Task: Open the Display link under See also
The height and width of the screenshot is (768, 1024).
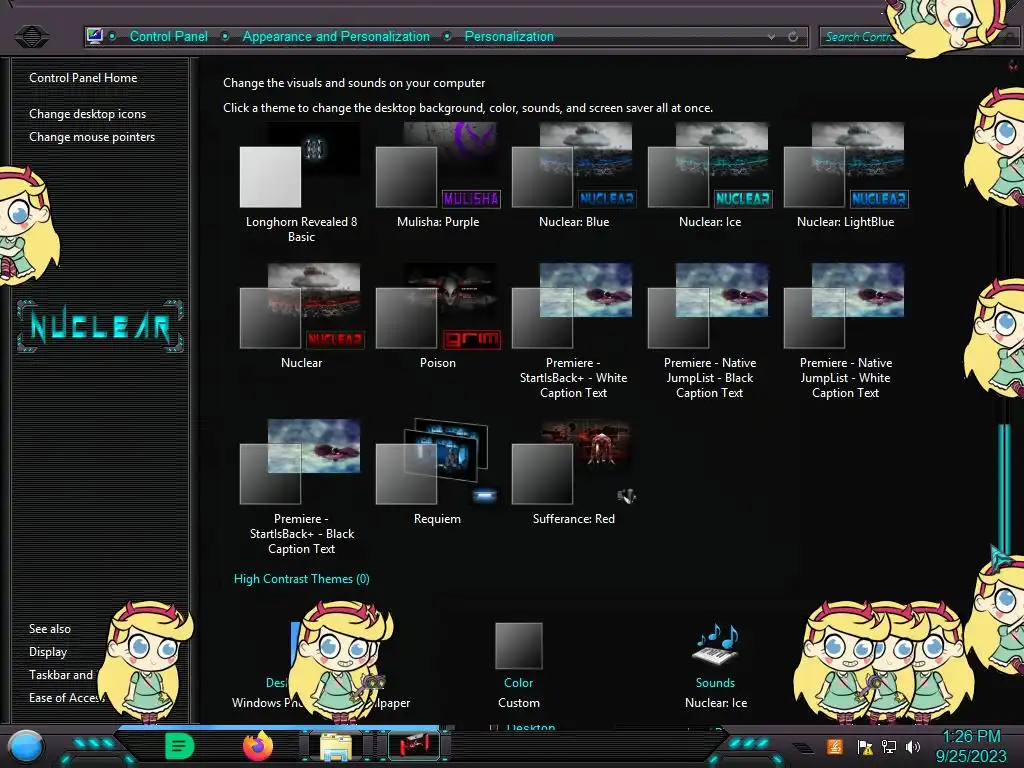Action: [x=48, y=652]
